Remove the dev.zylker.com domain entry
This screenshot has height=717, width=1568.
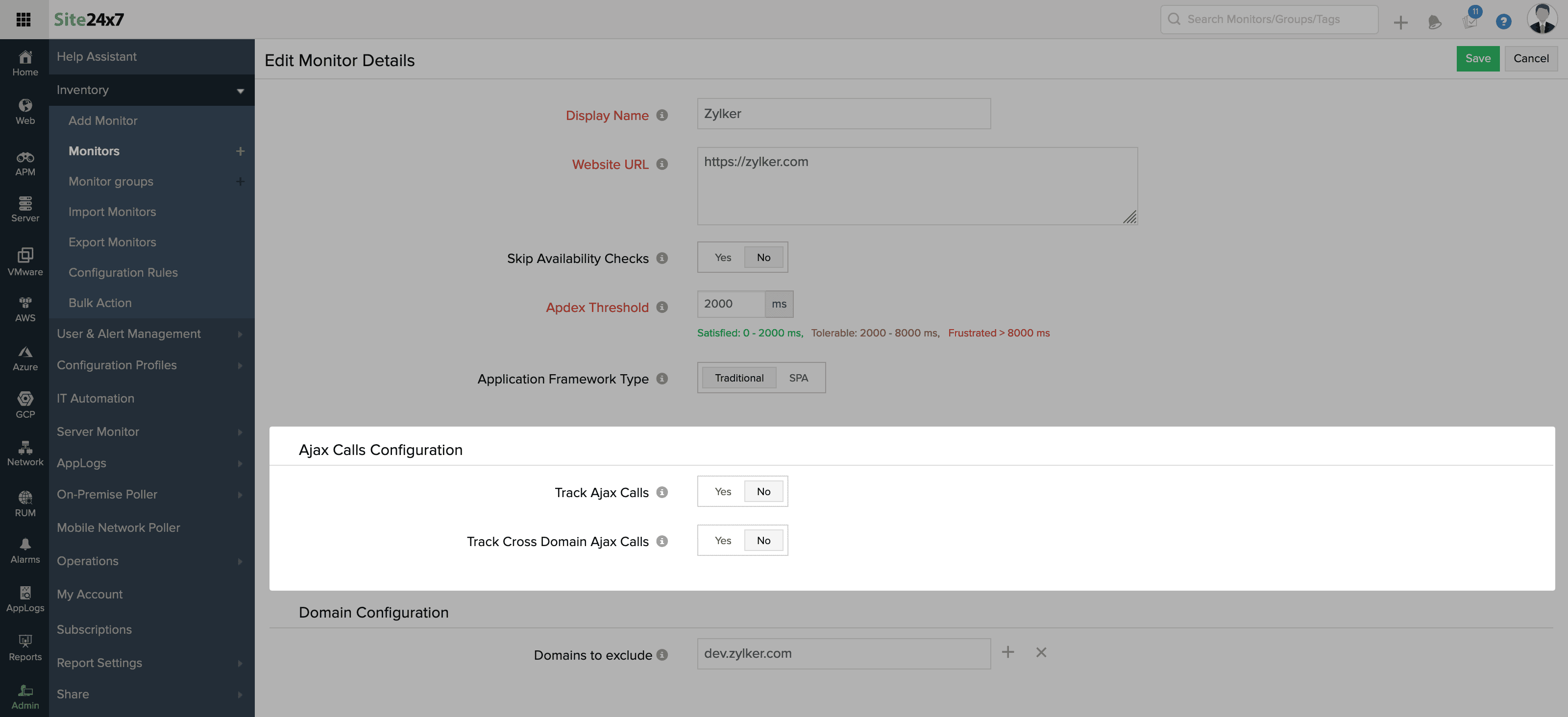1041,652
